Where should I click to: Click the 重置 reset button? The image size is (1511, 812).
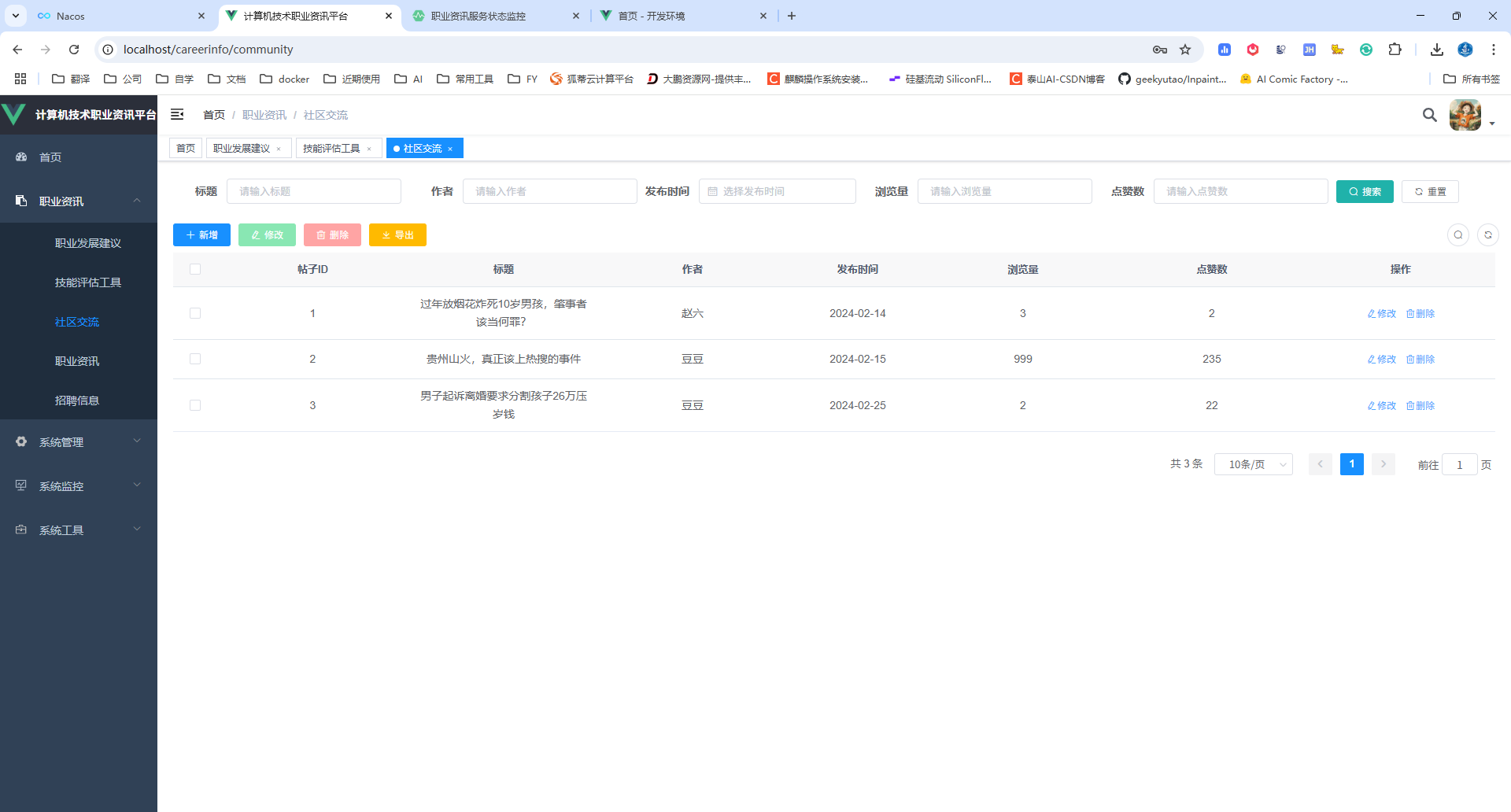click(x=1430, y=191)
